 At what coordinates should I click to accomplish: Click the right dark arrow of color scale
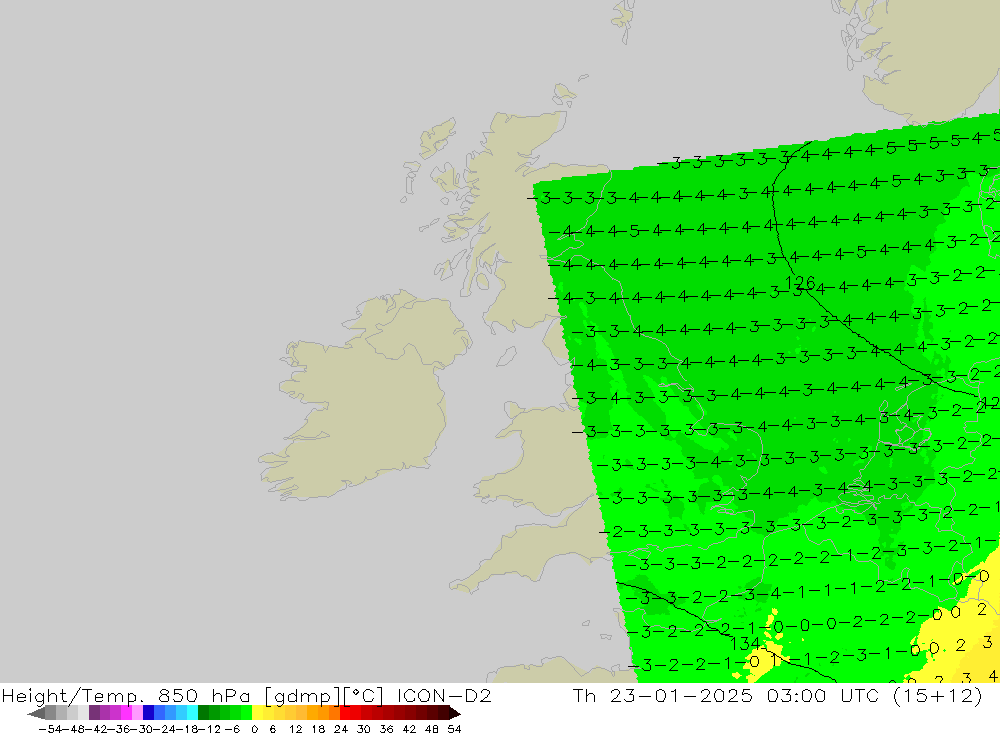[x=455, y=713]
